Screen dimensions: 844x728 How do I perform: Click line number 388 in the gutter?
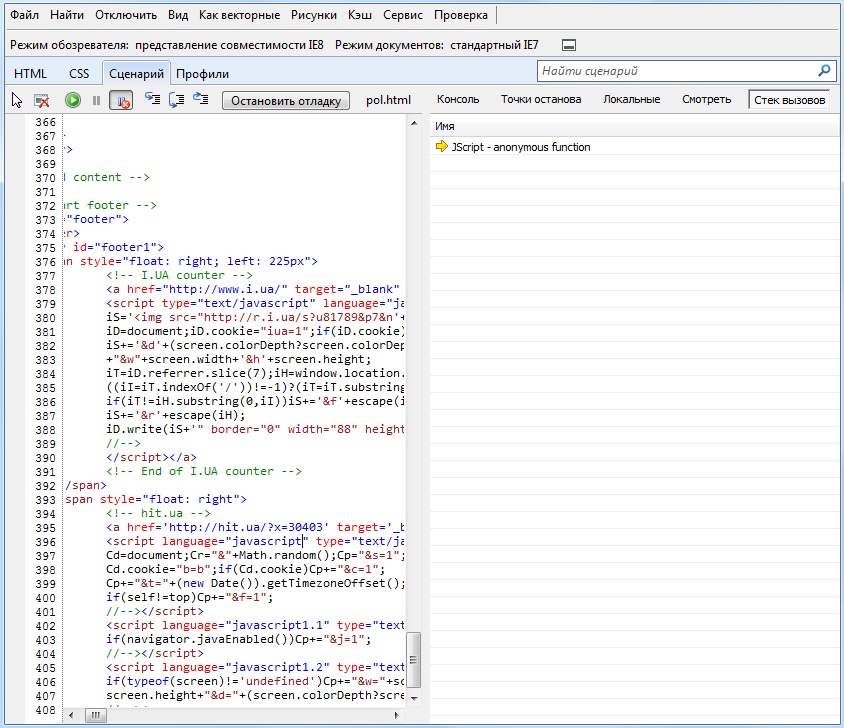pyautogui.click(x=45, y=430)
